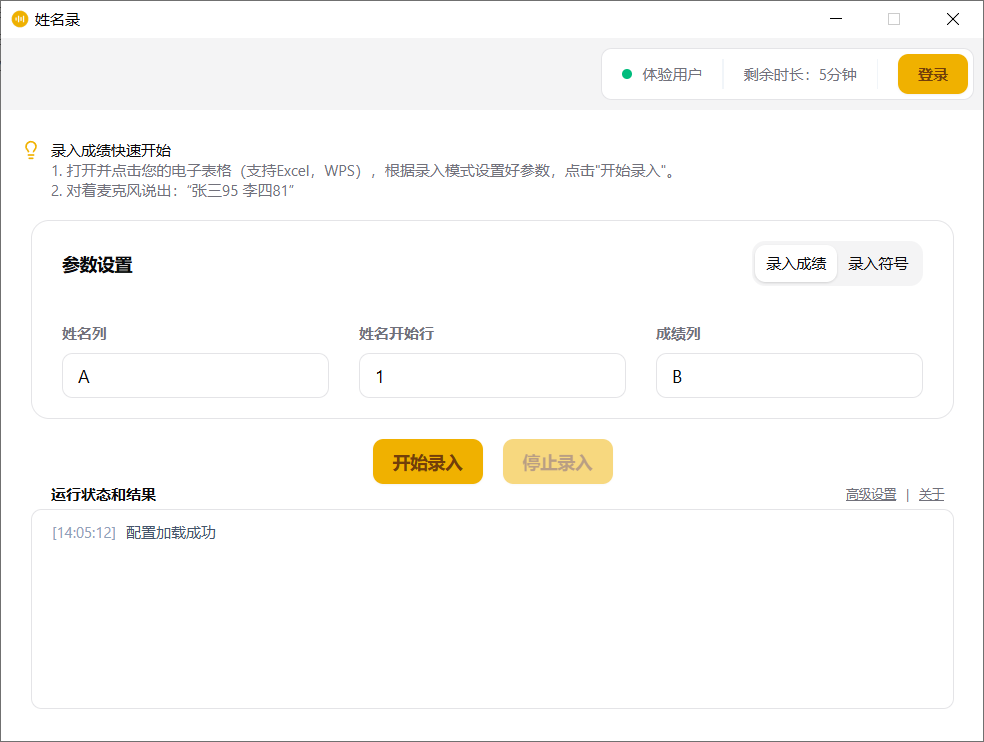Viewport: 984px width, 742px height.
Task: Click the 参数设置 heading
Action: (97, 265)
